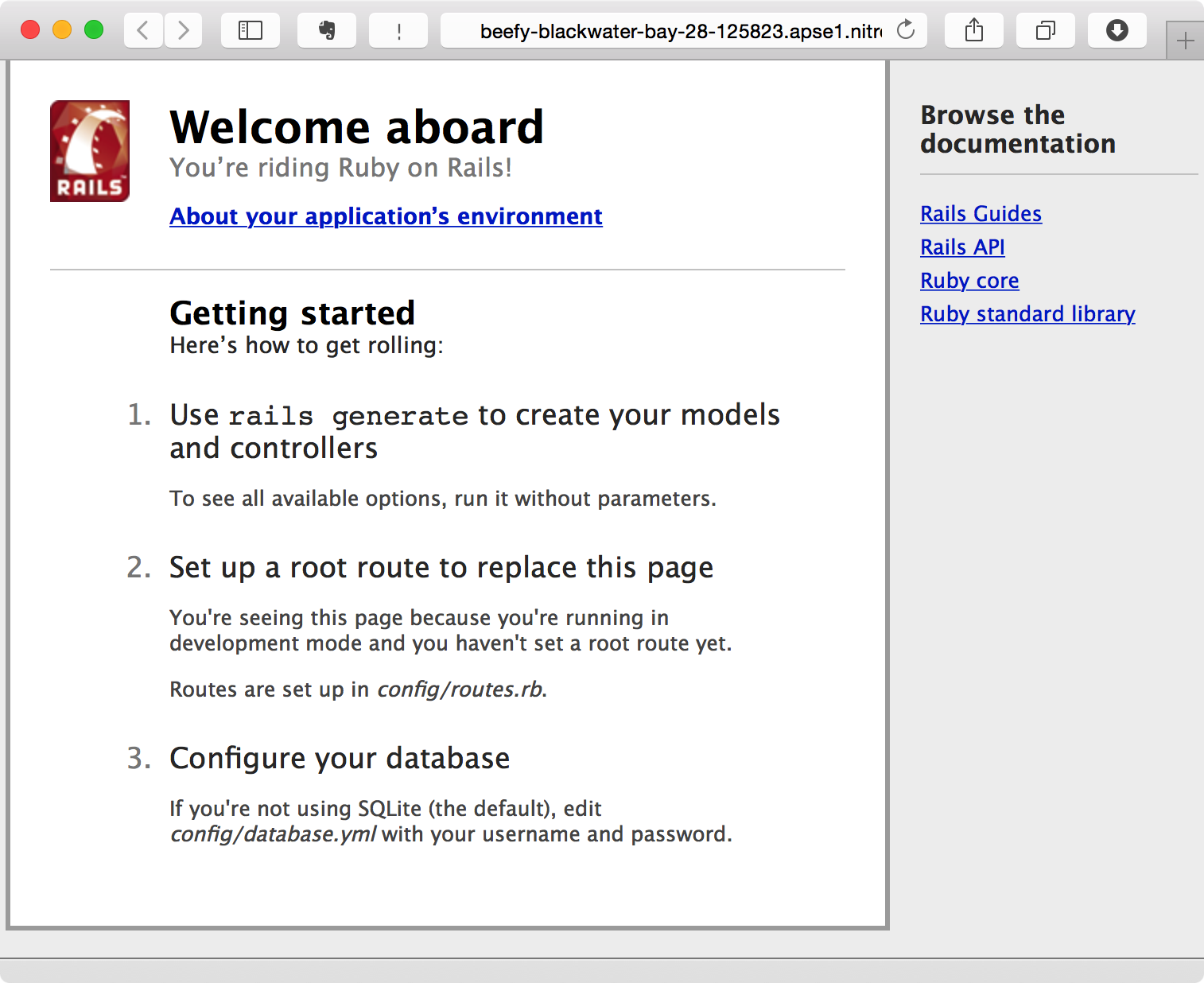1204x983 pixels.
Task: Open Tab Overview to show all tabs
Action: point(1045,30)
